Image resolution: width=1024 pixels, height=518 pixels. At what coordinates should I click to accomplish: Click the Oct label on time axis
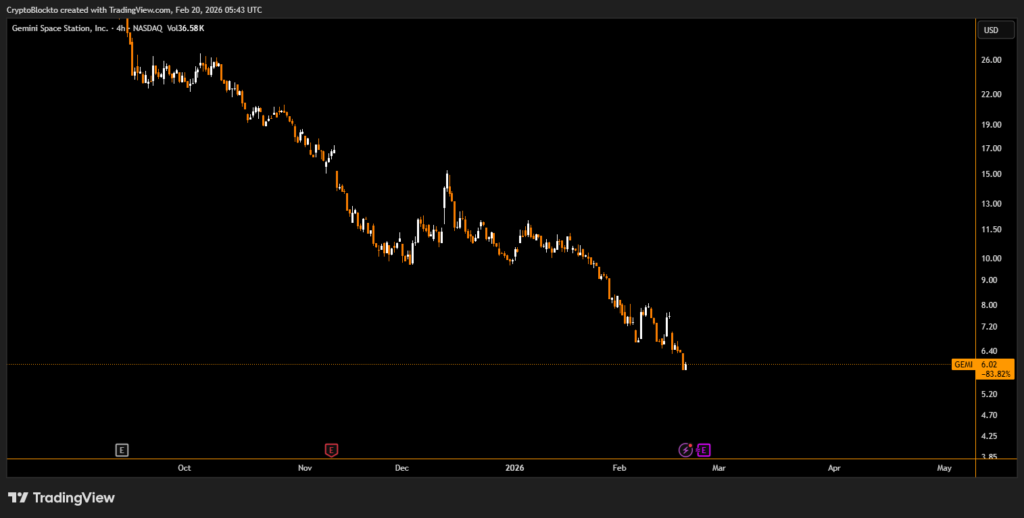point(184,467)
